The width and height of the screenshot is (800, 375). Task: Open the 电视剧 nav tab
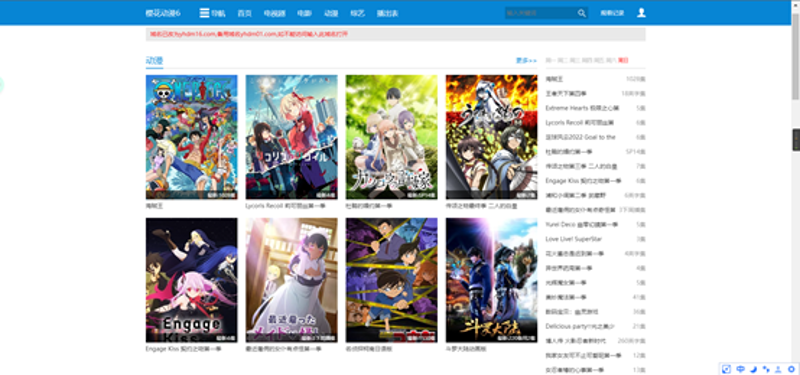coord(274,13)
